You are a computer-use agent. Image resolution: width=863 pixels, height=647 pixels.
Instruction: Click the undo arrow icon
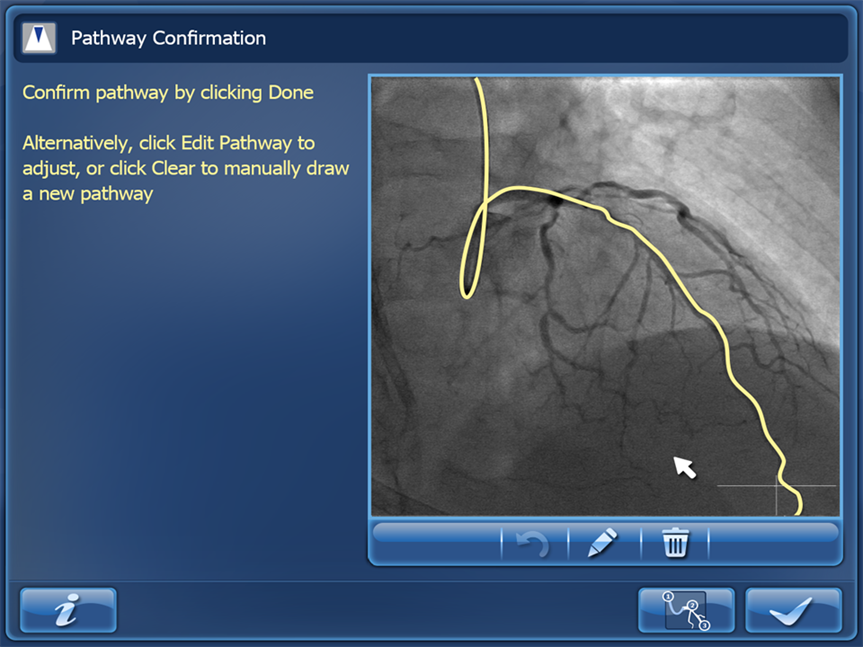(533, 544)
